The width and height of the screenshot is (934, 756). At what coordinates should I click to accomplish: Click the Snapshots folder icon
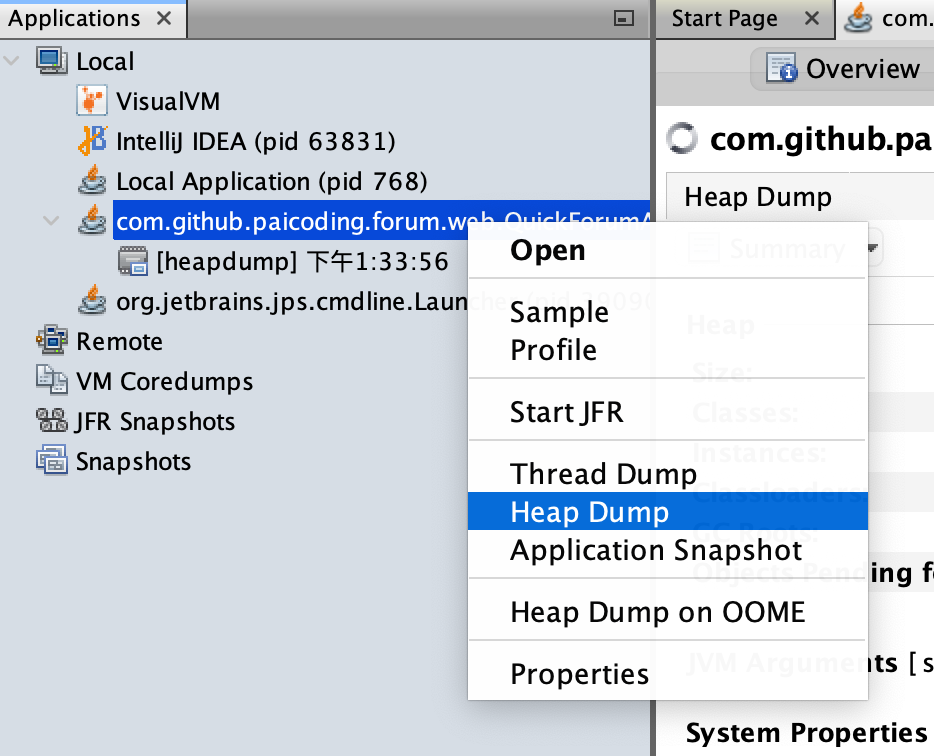point(52,461)
